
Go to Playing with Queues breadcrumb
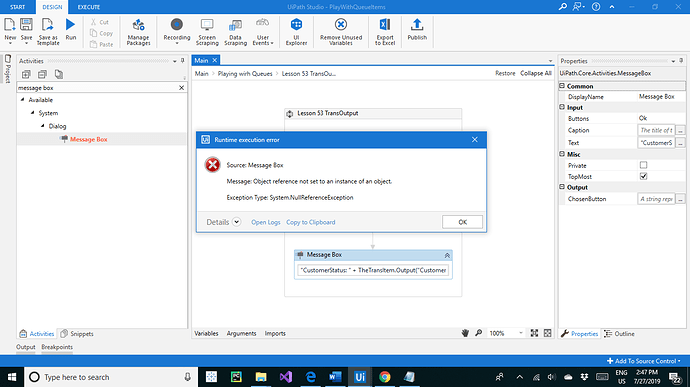click(x=245, y=74)
